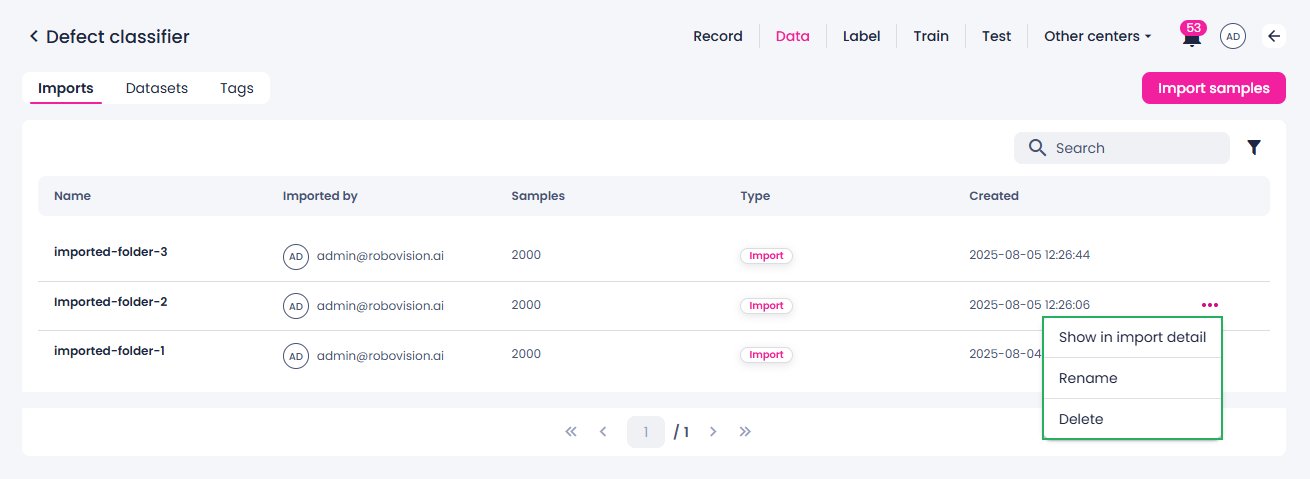
Task: Sort by Imported by column header
Action: point(320,196)
